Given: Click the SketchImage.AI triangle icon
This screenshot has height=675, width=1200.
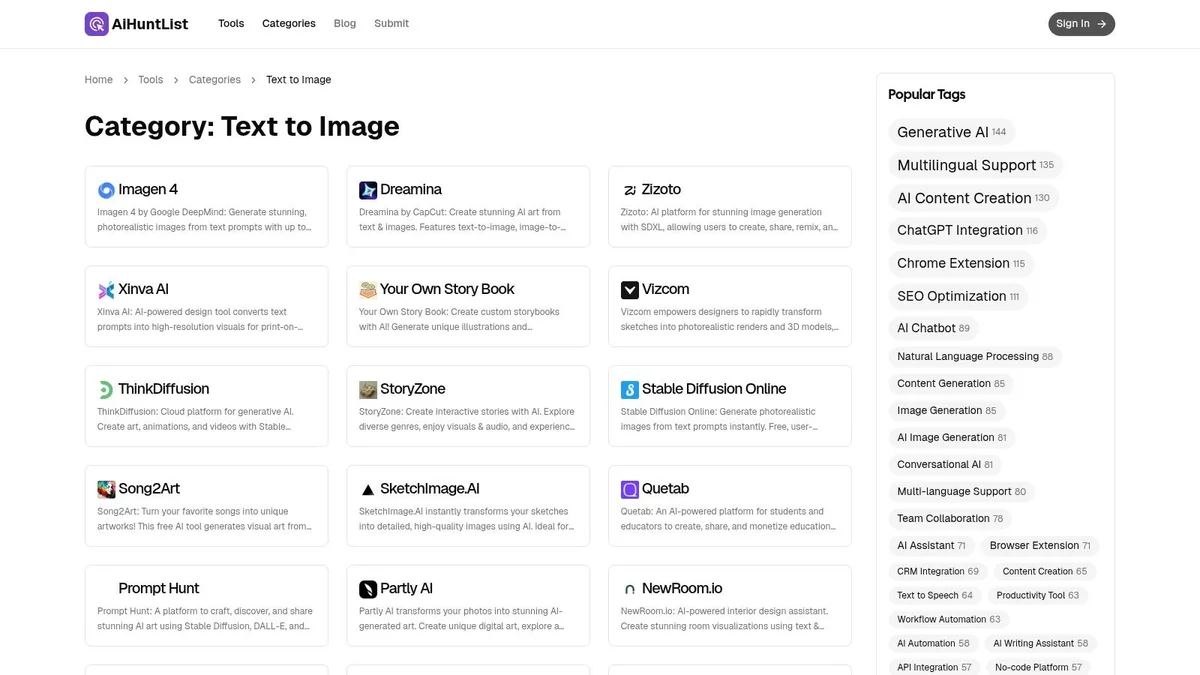Looking at the screenshot, I should click(x=368, y=490).
